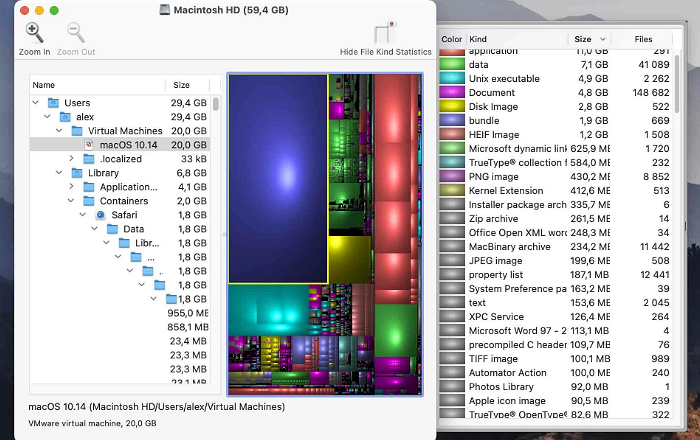Click the cyan Unix executable color swatch
700x440 pixels.
tap(451, 78)
